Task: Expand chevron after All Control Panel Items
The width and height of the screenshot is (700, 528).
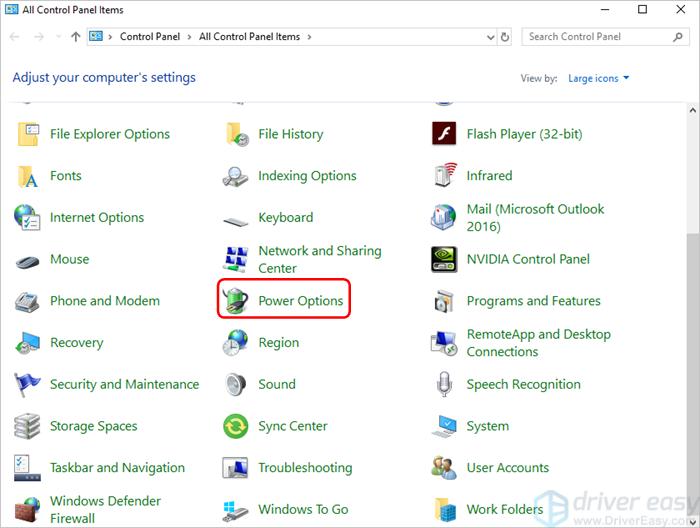Action: [x=309, y=37]
